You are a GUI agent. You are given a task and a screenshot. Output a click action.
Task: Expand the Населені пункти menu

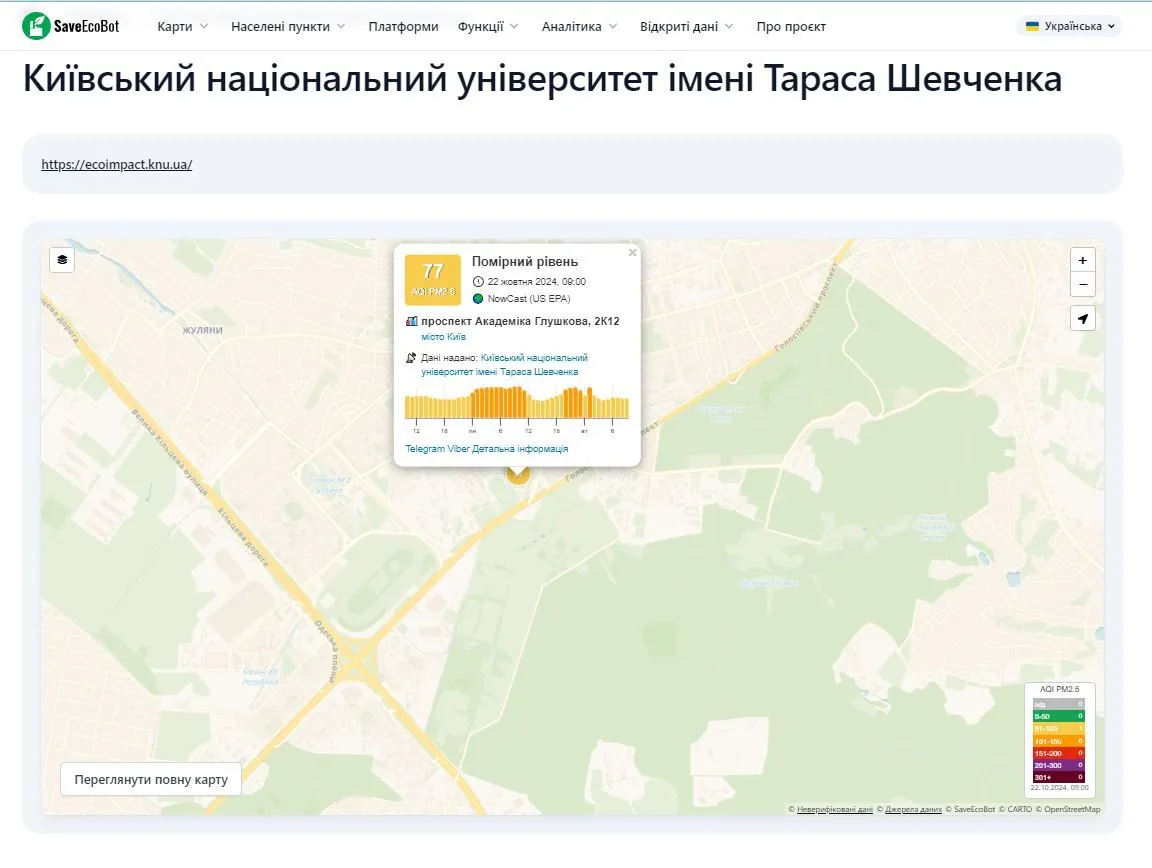[288, 26]
